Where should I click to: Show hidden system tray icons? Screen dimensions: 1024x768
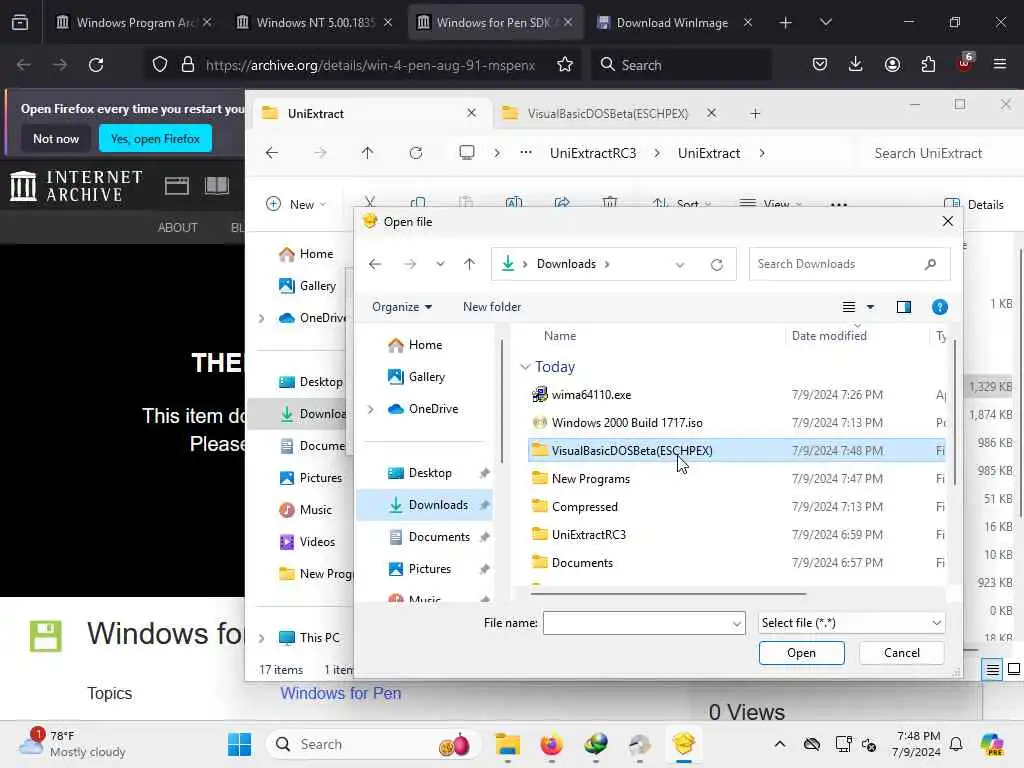(780, 744)
